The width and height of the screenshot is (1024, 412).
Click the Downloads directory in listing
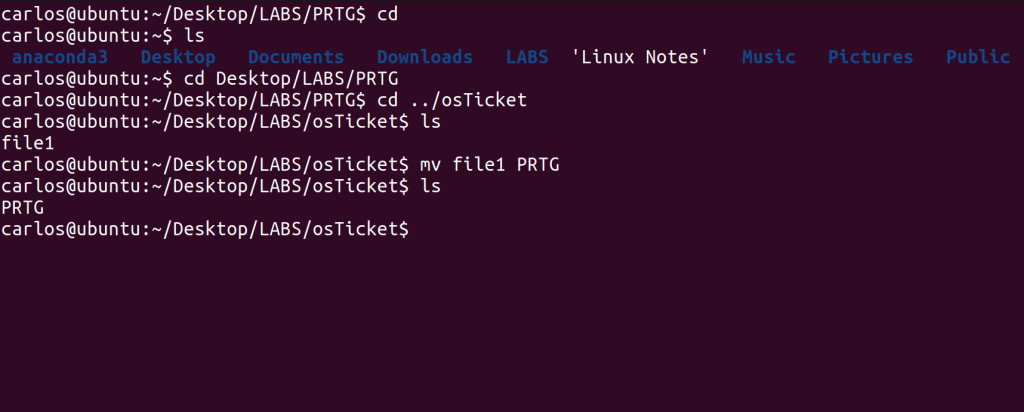(x=424, y=57)
